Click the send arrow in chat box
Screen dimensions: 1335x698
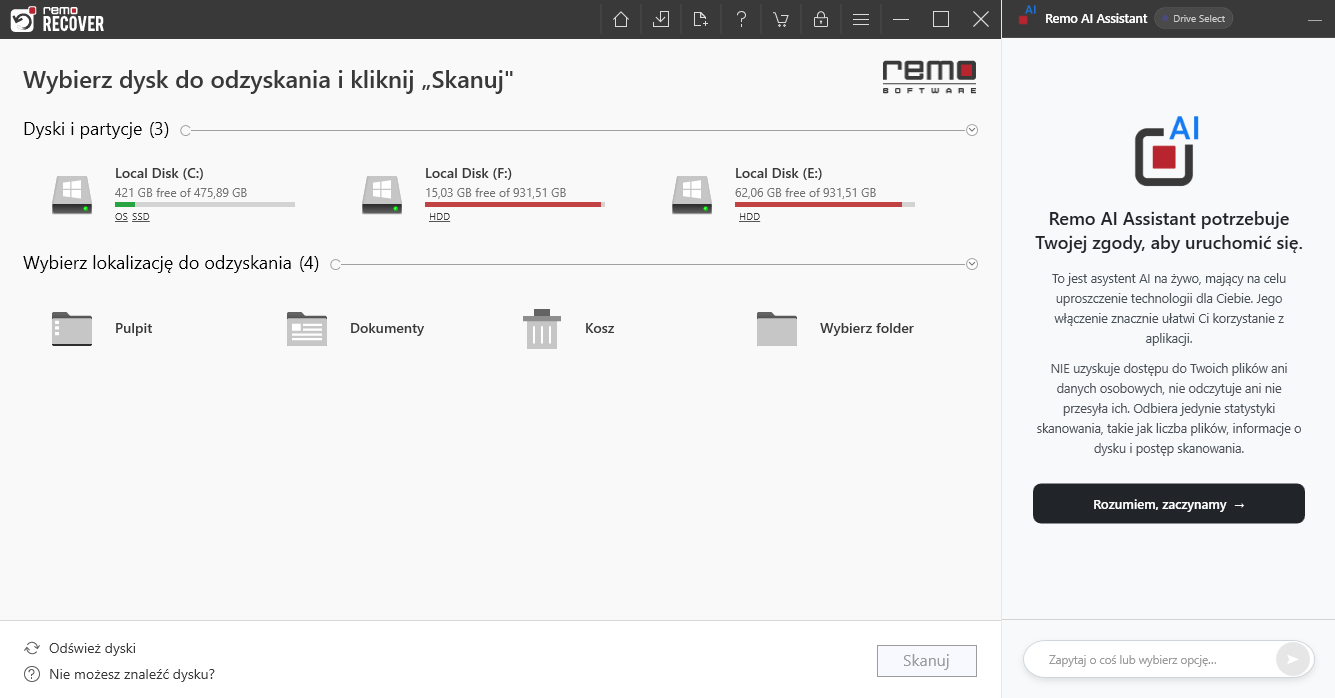coord(1292,659)
